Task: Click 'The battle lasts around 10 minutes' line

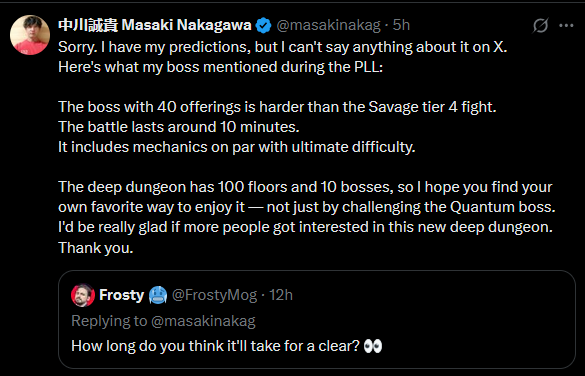Action: (x=179, y=127)
